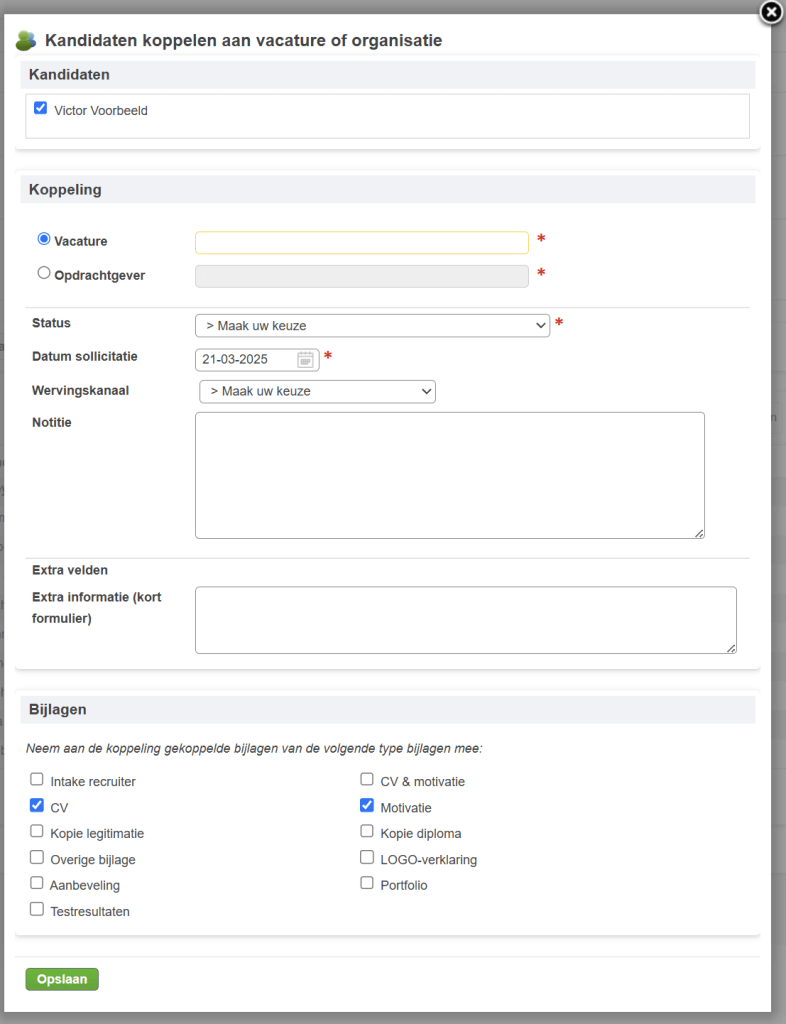Open the Status dropdown
This screenshot has width=786, height=1024.
coord(372,325)
